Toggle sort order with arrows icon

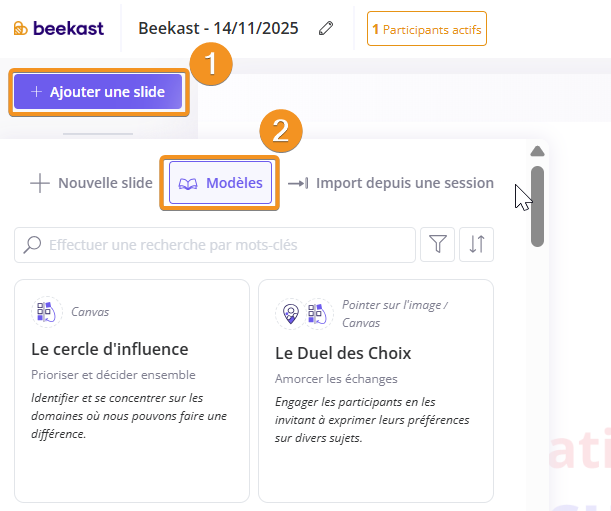(x=476, y=244)
